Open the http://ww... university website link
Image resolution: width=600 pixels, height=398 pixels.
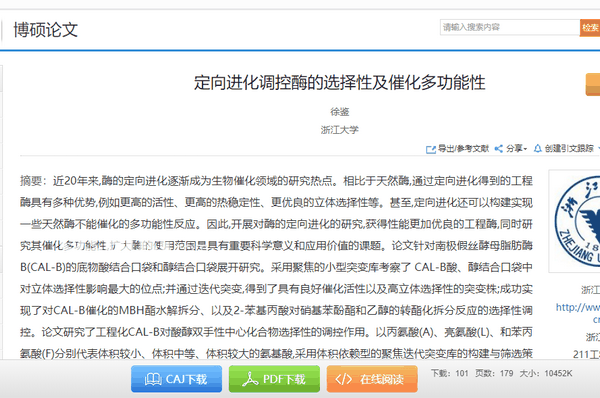click(x=578, y=313)
